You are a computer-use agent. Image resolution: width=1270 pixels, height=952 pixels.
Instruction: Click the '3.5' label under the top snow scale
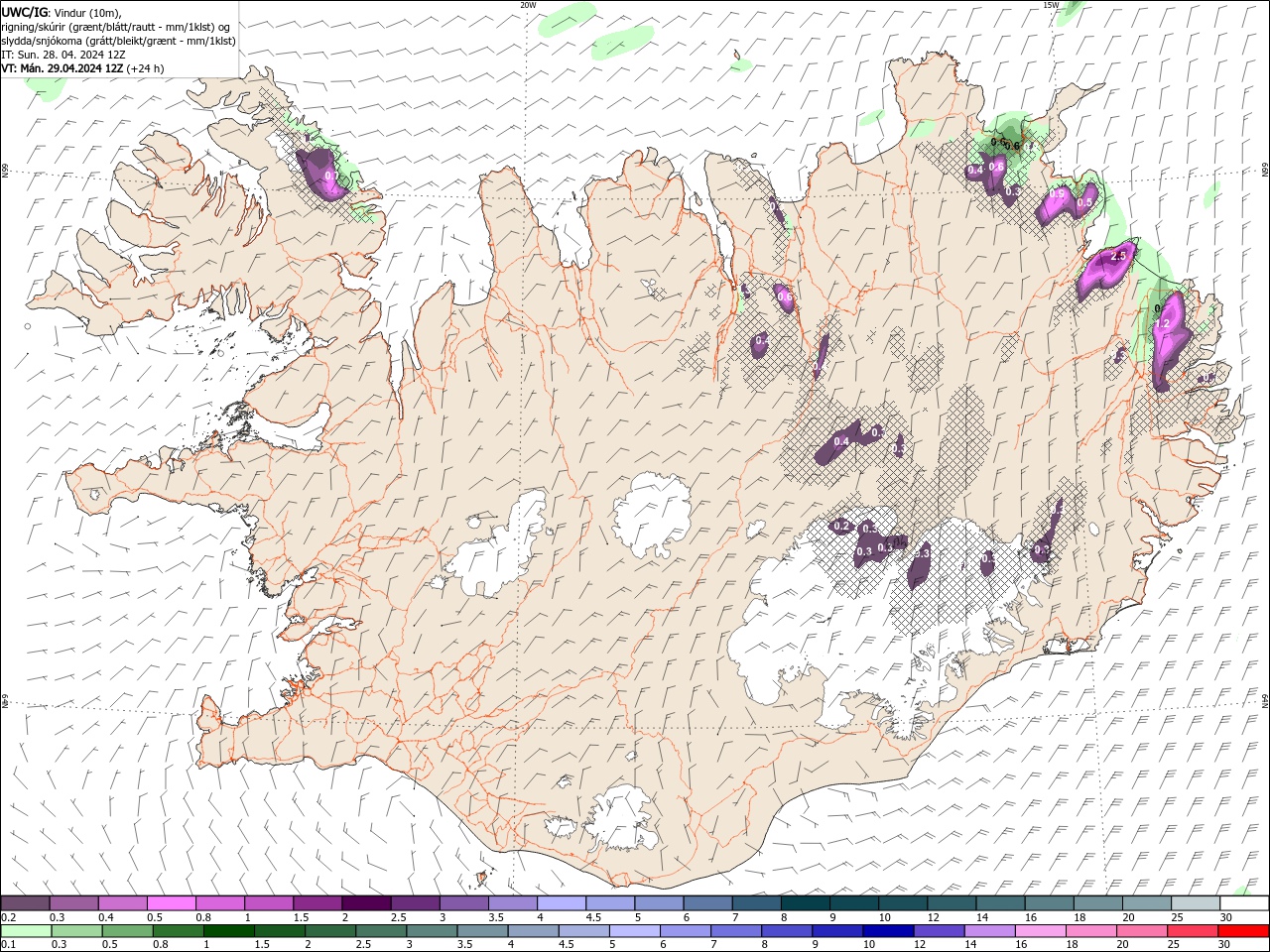pyautogui.click(x=496, y=917)
